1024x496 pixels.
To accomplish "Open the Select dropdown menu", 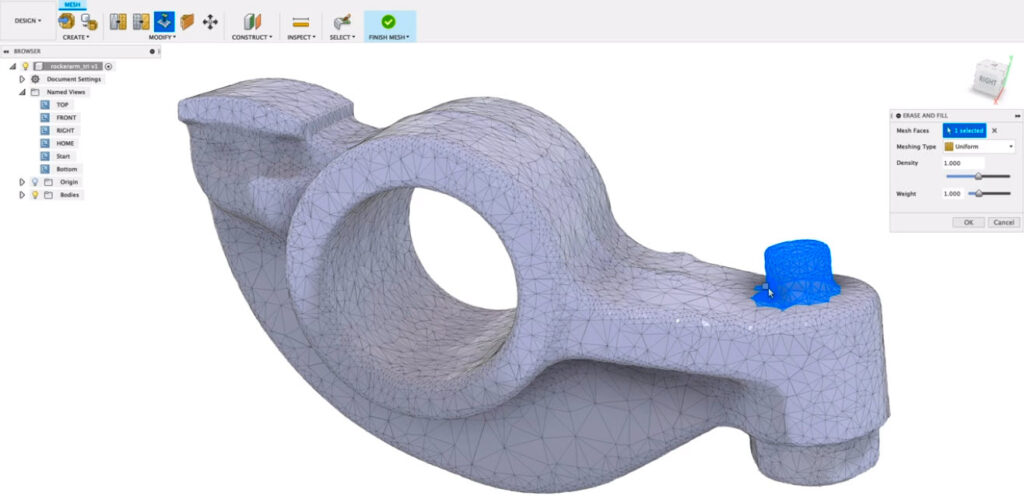I will click(x=342, y=37).
